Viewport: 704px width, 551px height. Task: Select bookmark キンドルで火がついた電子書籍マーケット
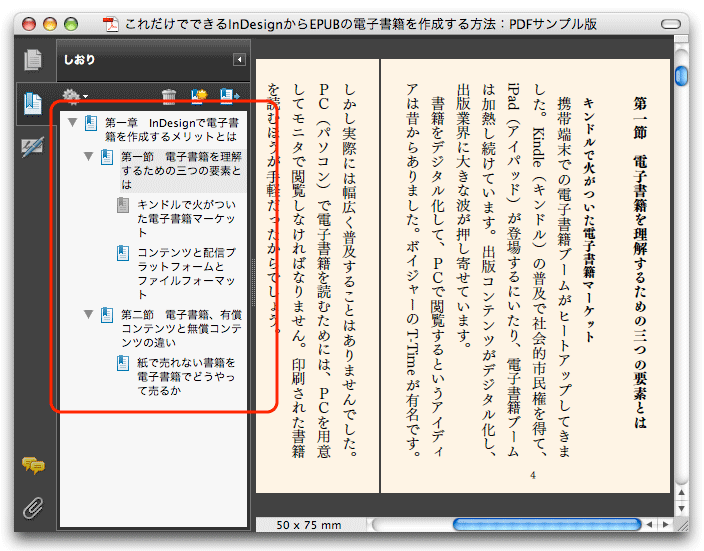(x=186, y=218)
